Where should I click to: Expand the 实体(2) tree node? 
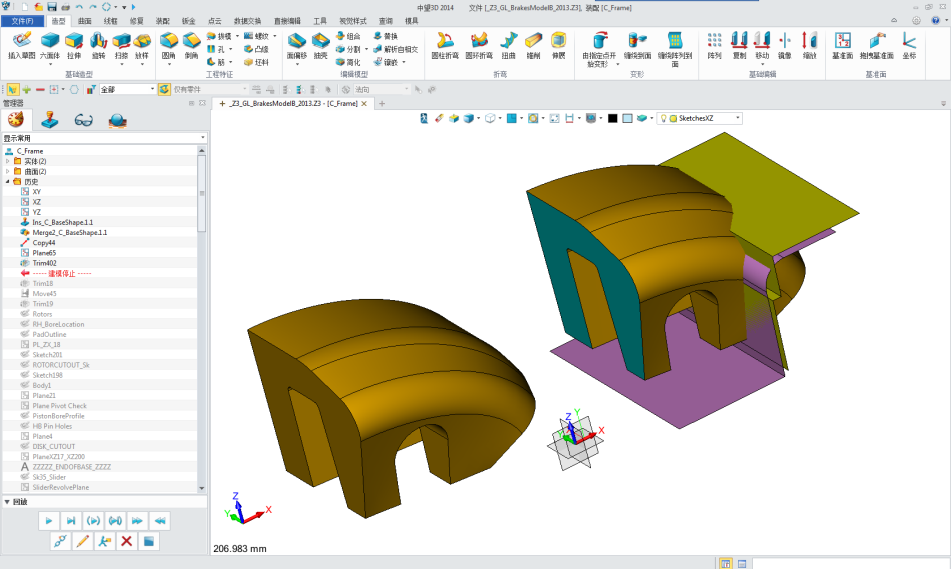[x=8, y=161]
